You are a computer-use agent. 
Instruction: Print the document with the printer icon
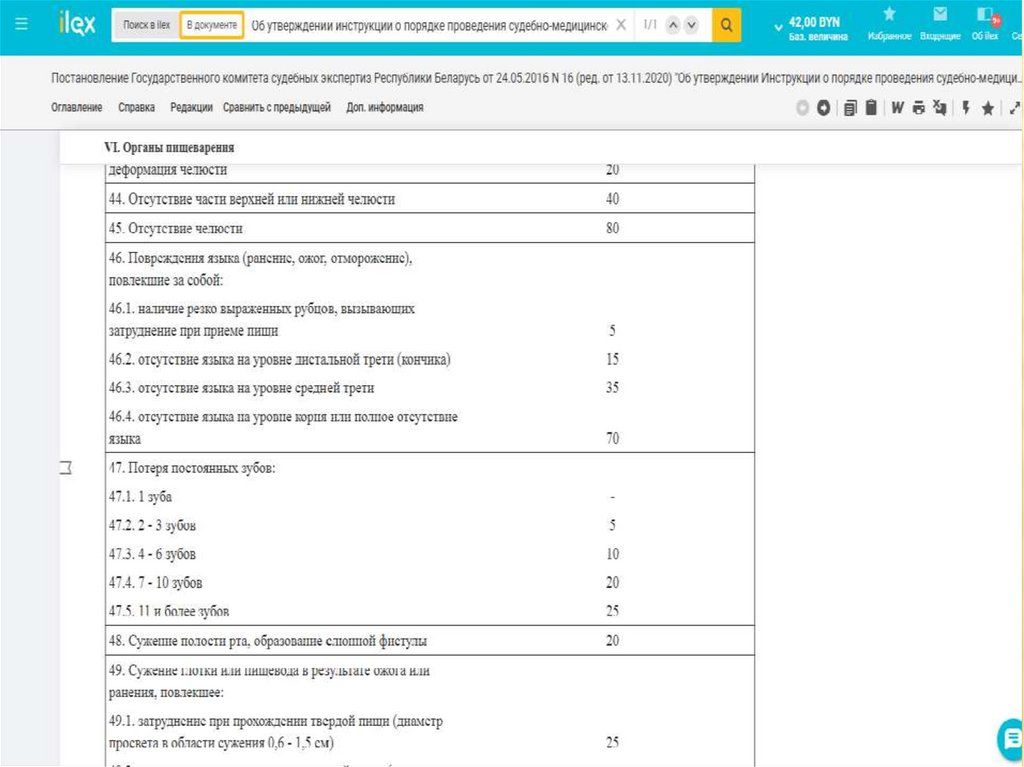click(918, 108)
